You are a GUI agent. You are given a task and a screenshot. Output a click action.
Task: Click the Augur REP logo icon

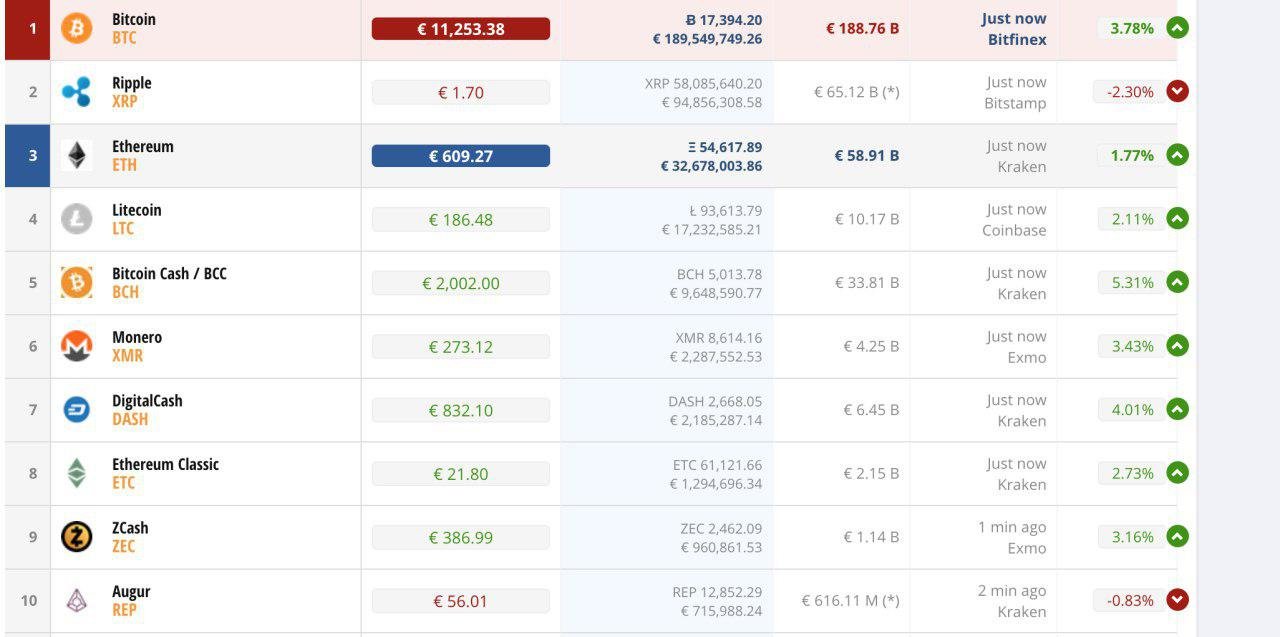pos(76,600)
